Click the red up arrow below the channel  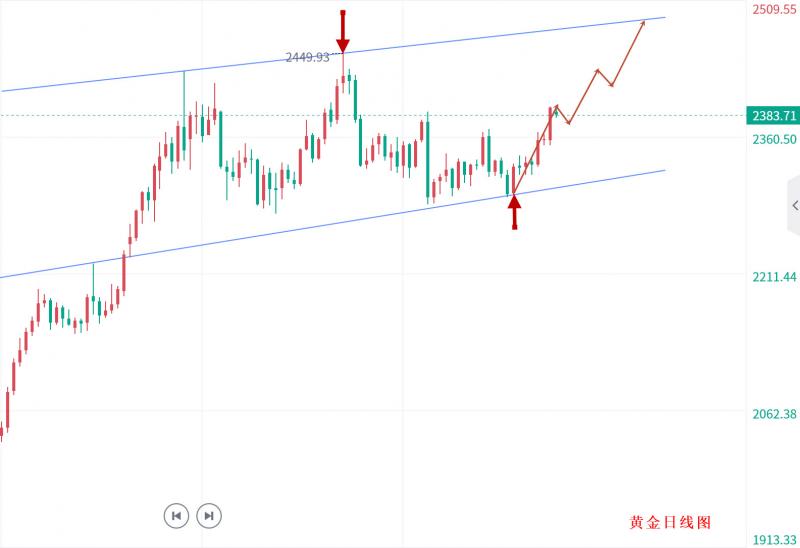point(514,211)
